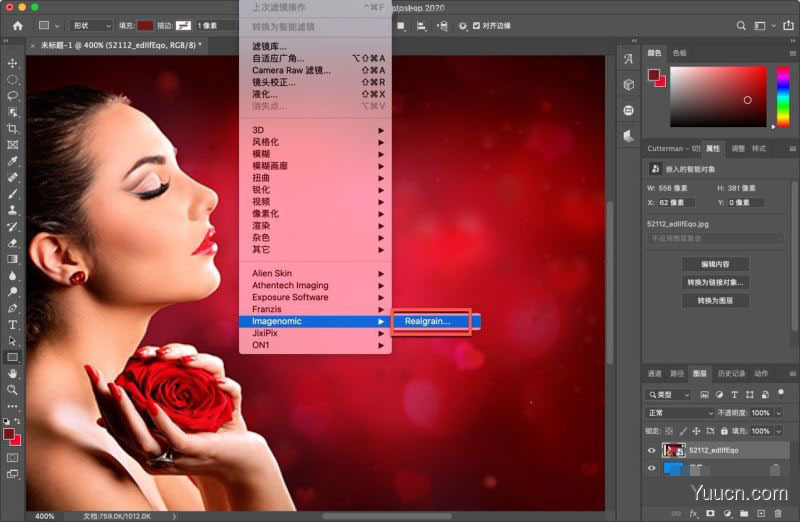Open the fill value dropdown arrow
The width and height of the screenshot is (800, 522).
pyautogui.click(x=779, y=431)
